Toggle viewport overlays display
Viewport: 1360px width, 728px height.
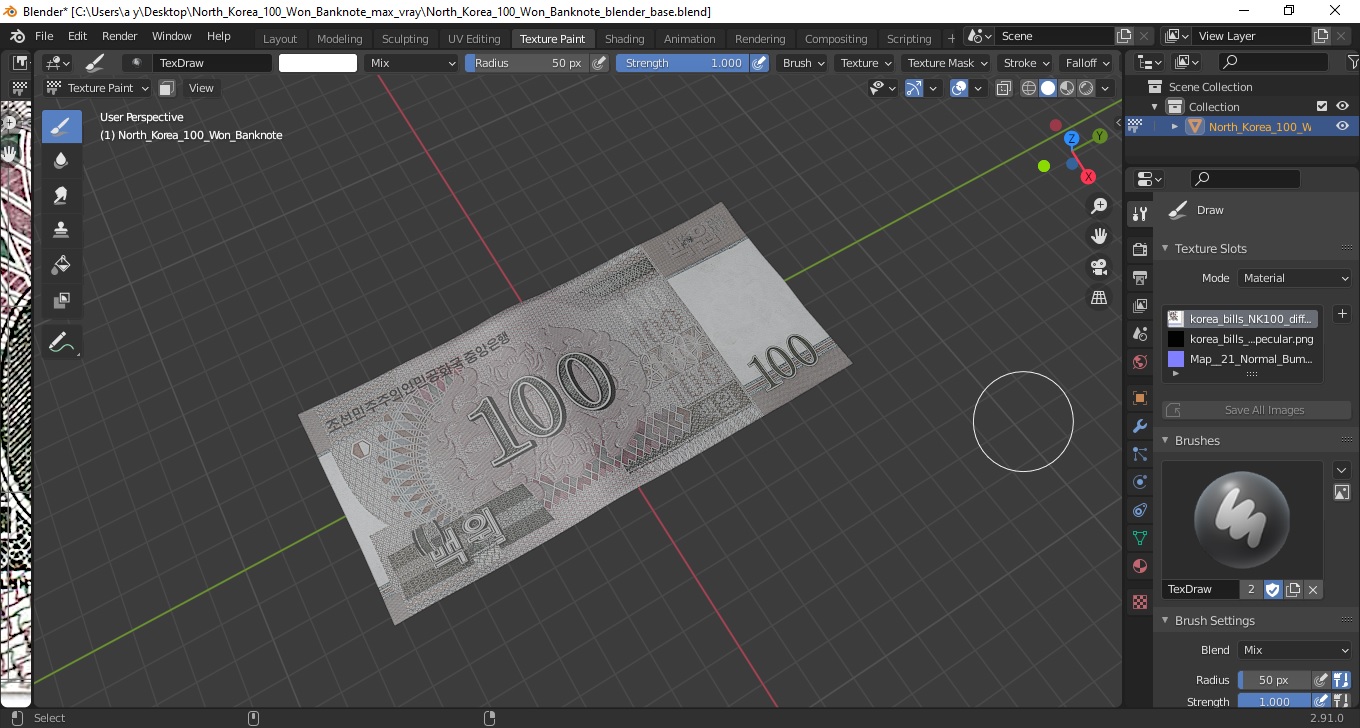click(x=959, y=88)
